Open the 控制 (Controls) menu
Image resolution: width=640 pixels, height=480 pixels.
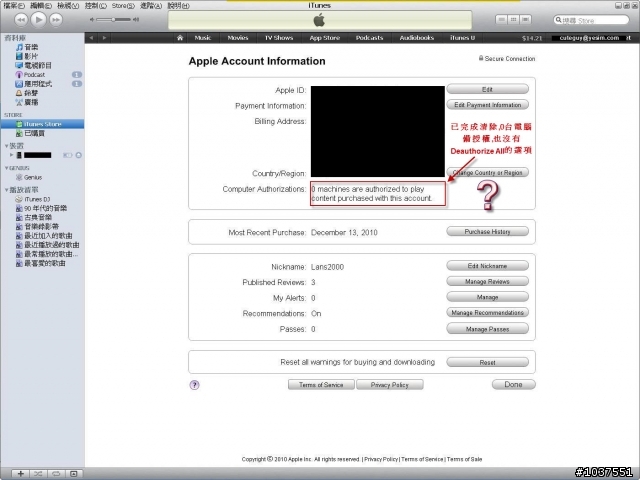point(96,6)
